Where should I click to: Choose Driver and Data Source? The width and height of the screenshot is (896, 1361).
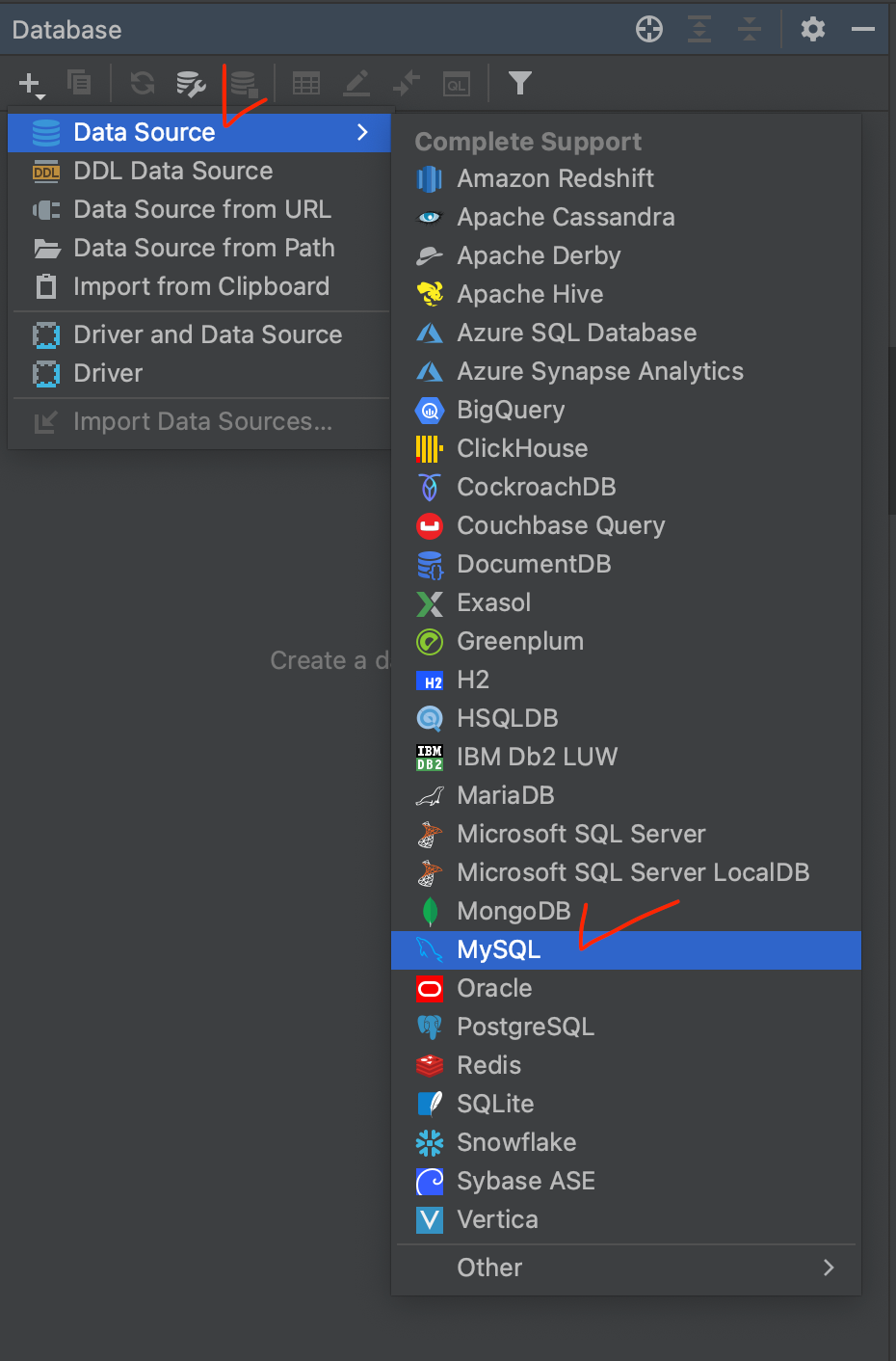point(199,334)
